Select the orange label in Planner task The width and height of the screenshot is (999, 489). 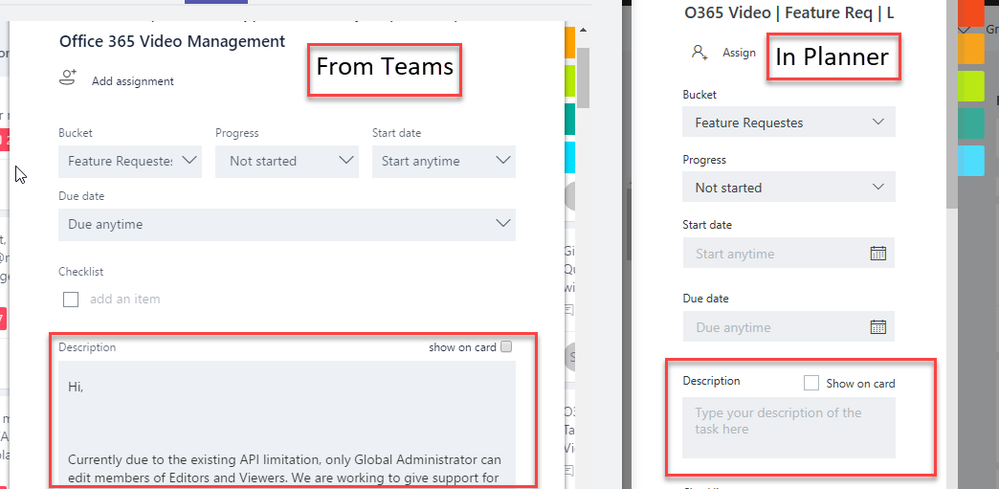click(972, 49)
